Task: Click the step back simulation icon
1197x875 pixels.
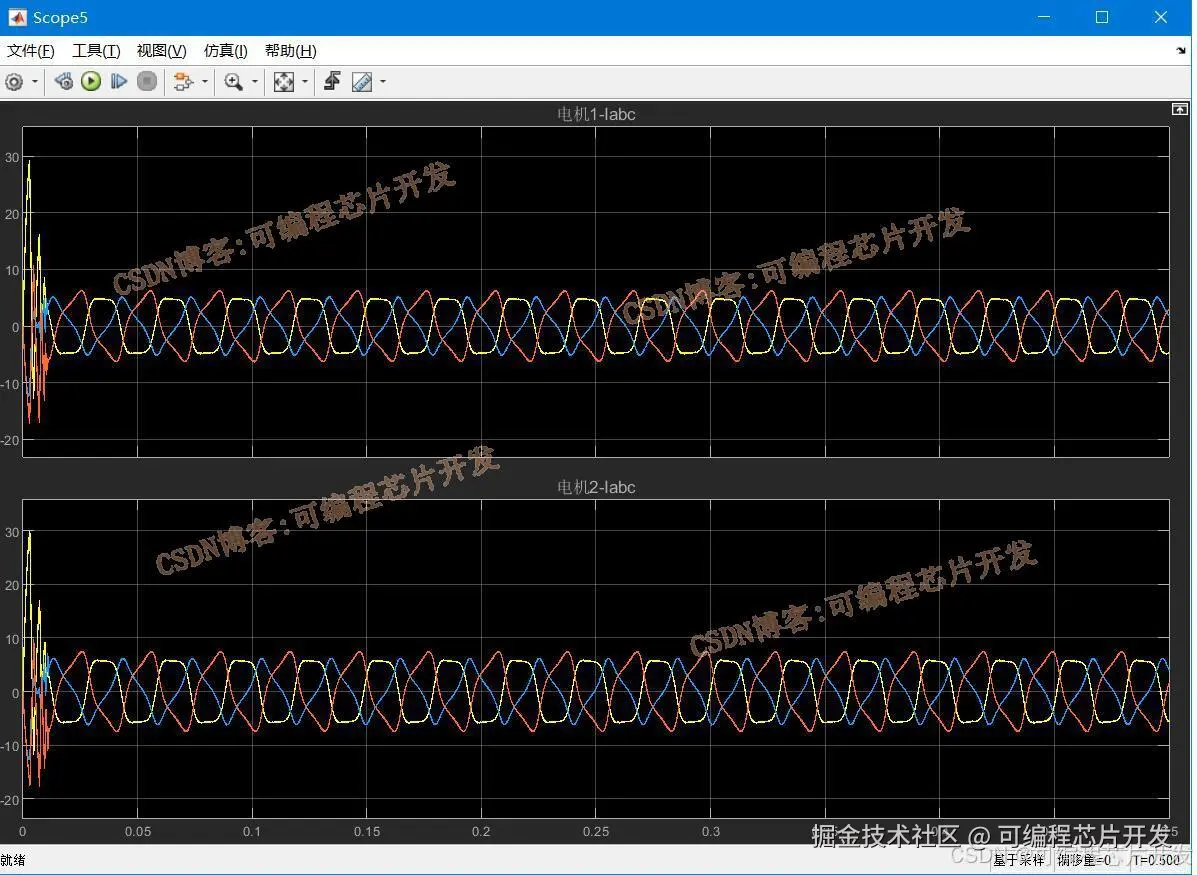Action: click(63, 81)
